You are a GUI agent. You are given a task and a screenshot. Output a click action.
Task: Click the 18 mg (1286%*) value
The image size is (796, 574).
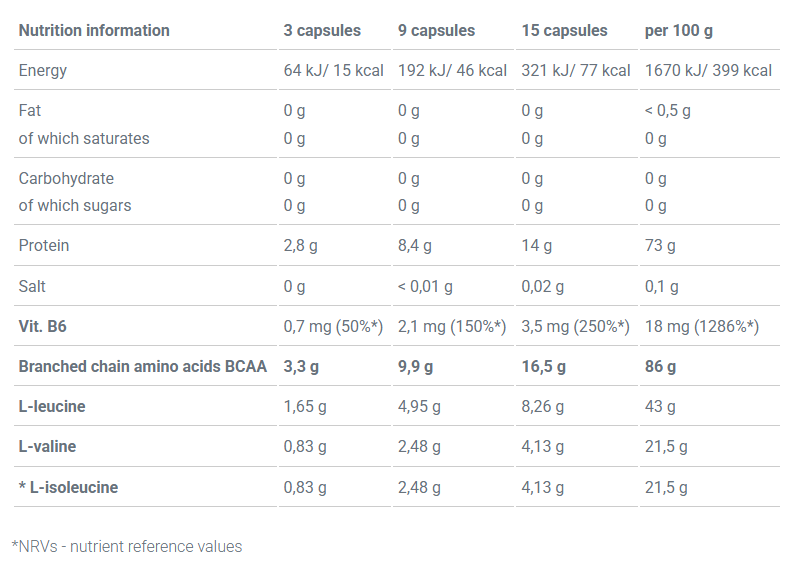tap(702, 327)
